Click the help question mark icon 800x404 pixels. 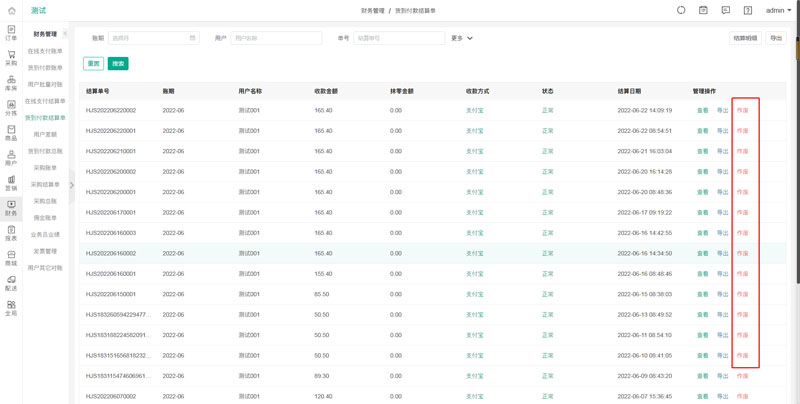click(747, 10)
